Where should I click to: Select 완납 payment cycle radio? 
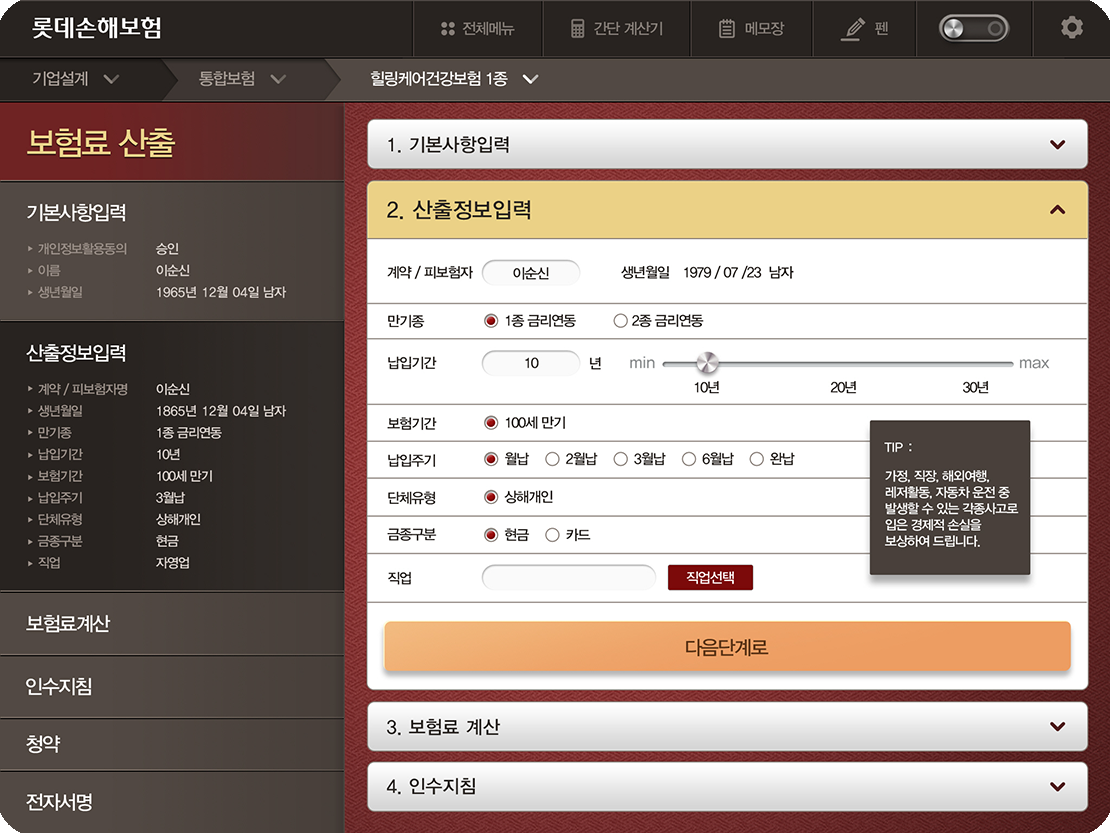click(756, 459)
